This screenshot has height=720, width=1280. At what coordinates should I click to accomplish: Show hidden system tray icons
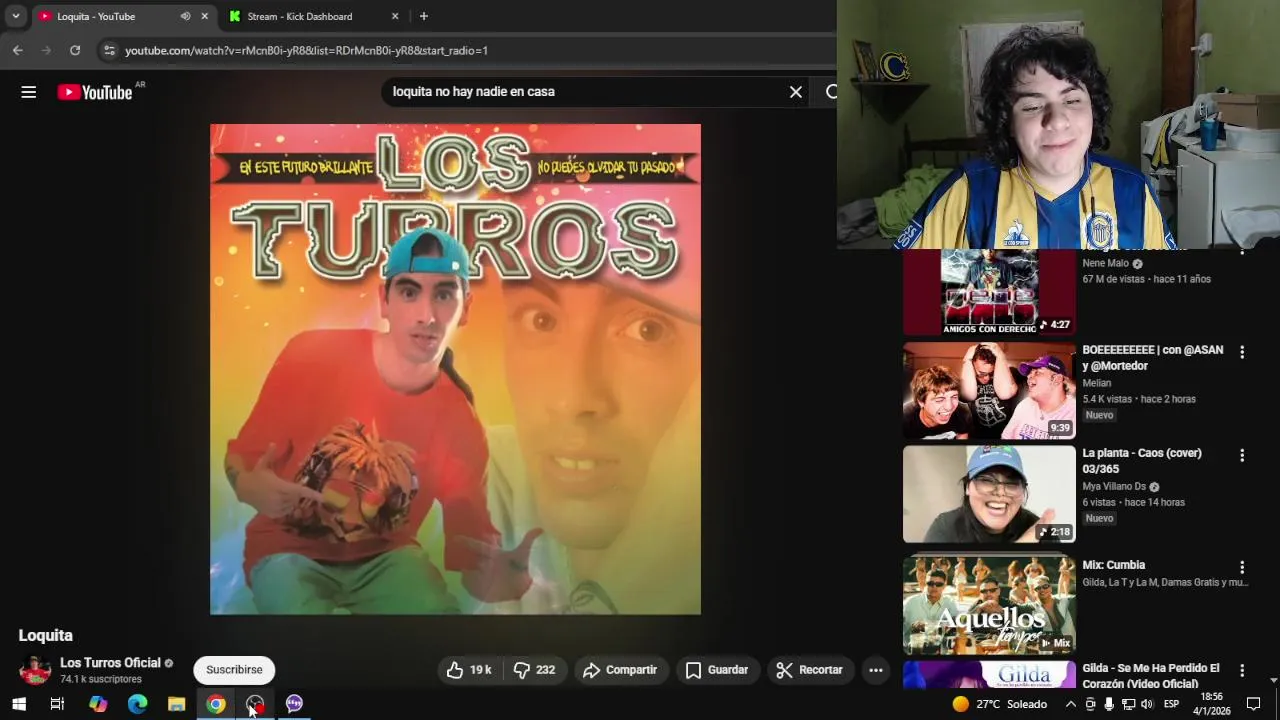(1070, 704)
